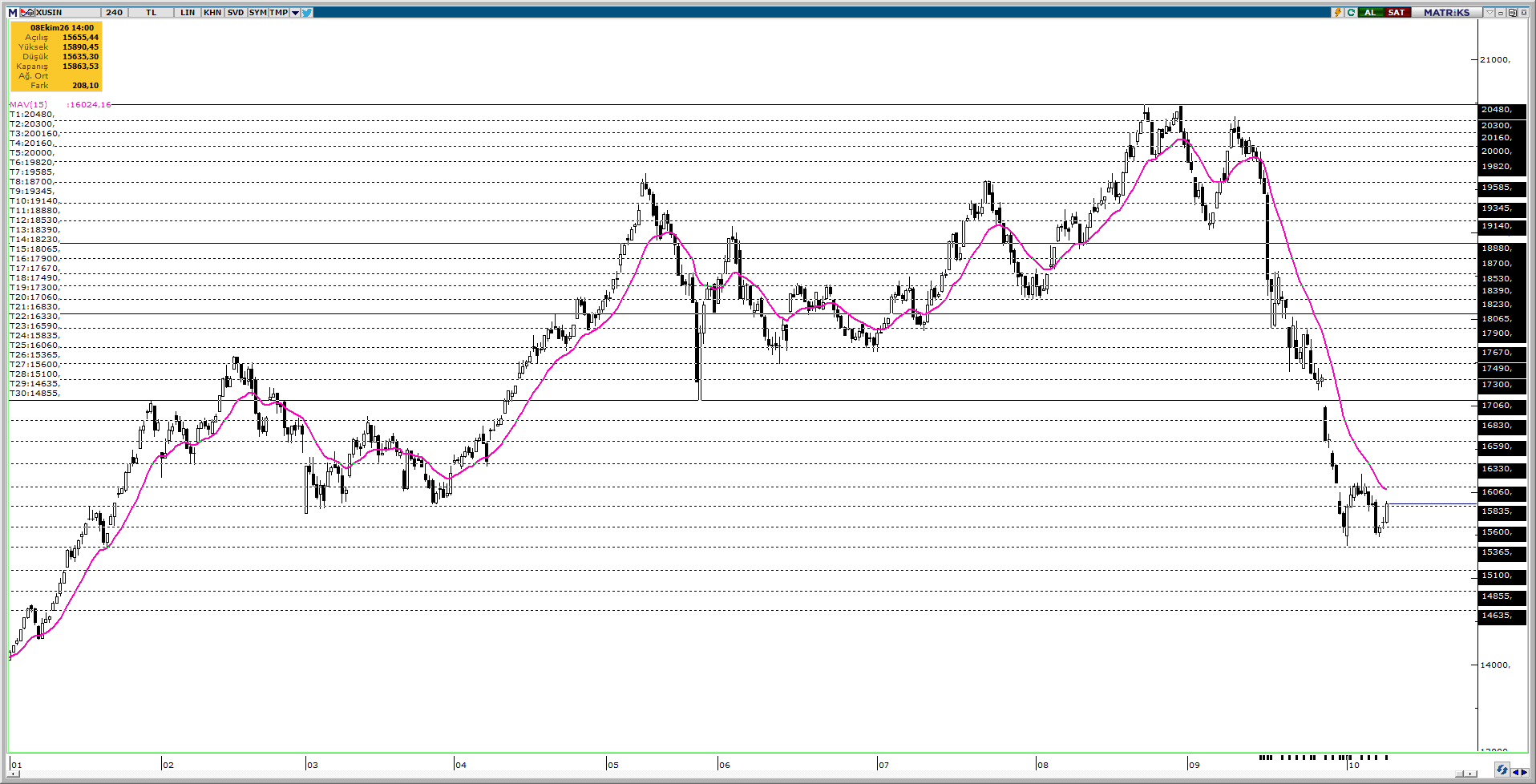This screenshot has width=1536, height=784.
Task: Change the 240 period setting
Action: click(114, 13)
